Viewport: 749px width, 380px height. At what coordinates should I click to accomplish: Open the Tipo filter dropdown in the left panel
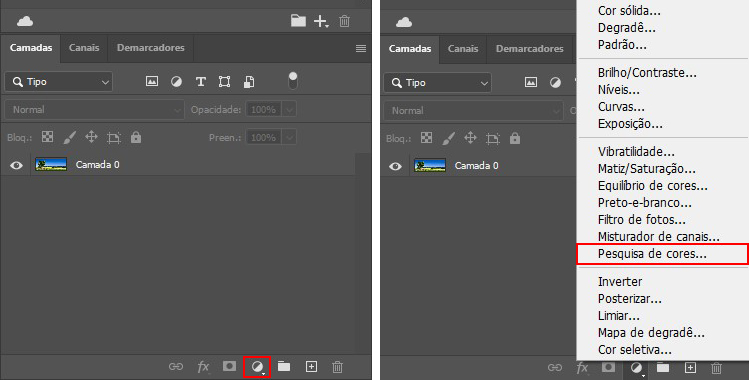(x=59, y=82)
